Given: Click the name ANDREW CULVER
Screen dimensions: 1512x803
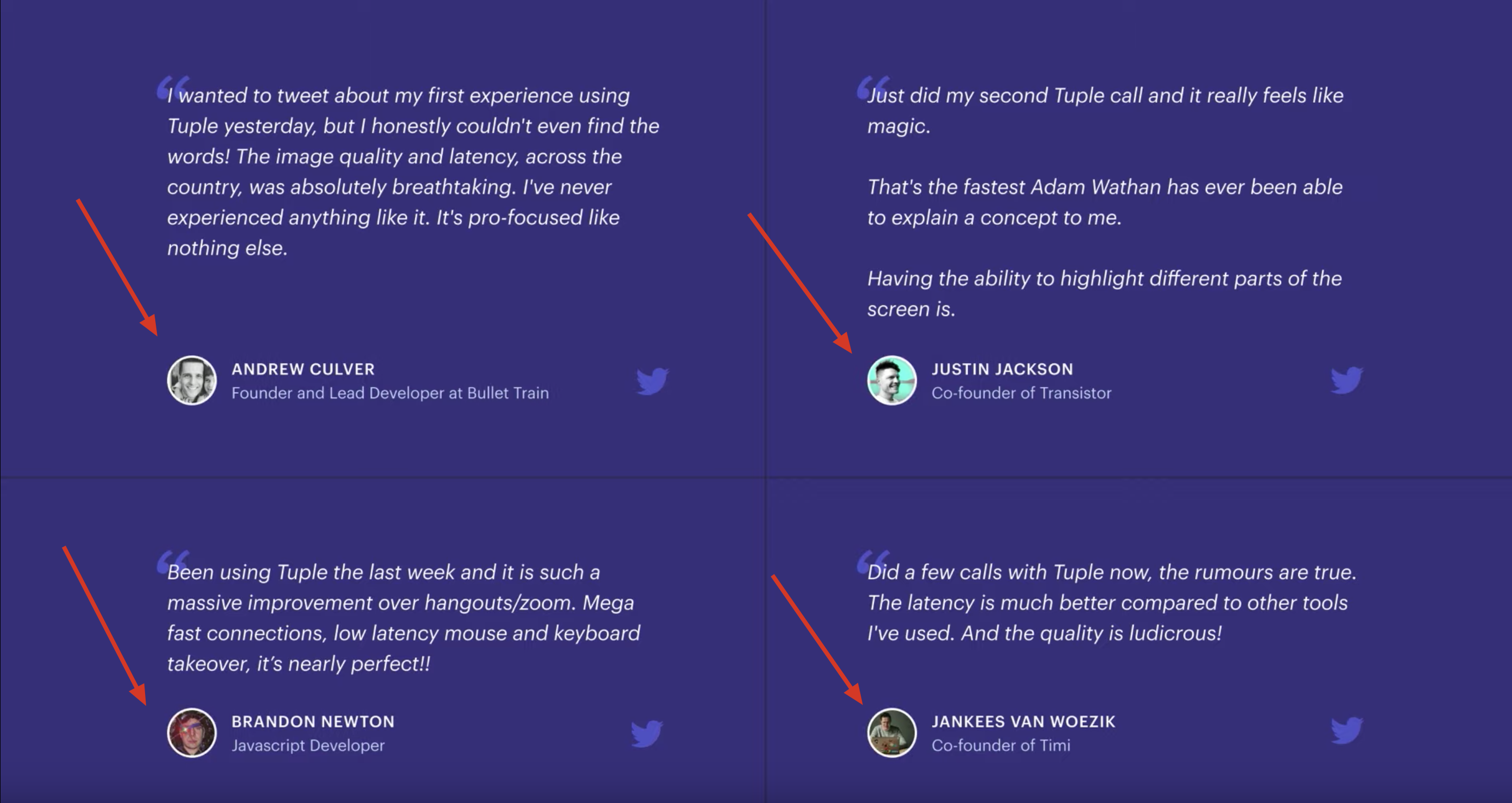Looking at the screenshot, I should (x=303, y=369).
